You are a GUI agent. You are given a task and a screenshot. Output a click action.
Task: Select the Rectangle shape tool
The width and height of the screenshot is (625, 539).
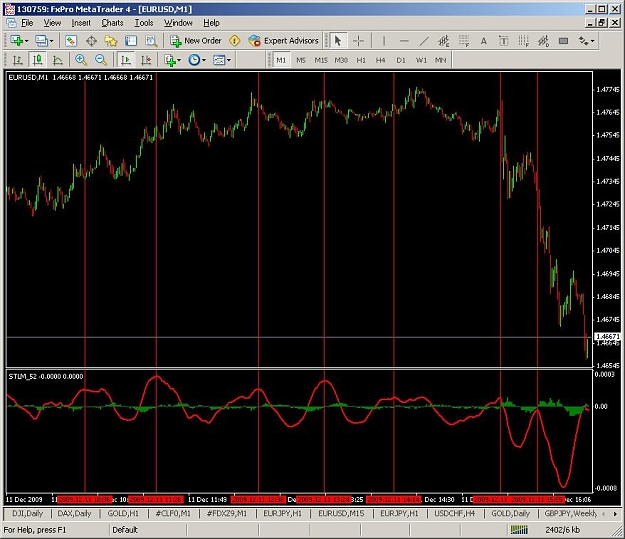point(563,41)
